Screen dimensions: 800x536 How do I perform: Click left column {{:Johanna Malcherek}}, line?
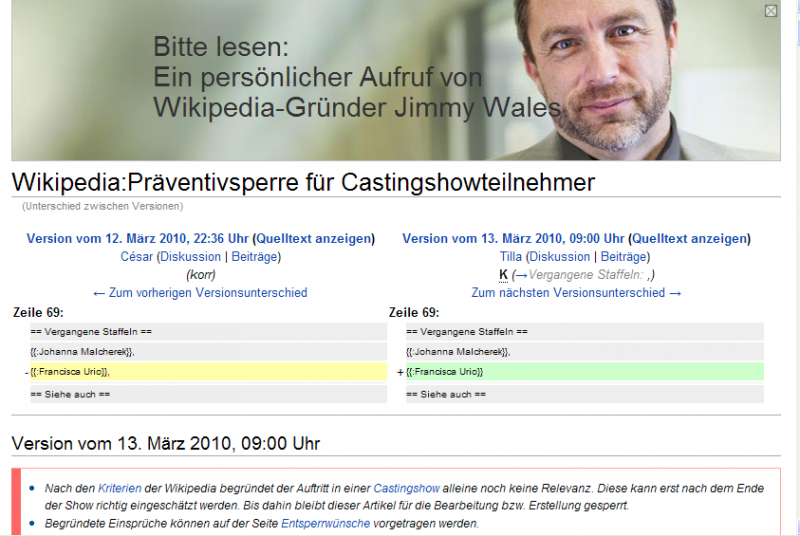point(208,352)
